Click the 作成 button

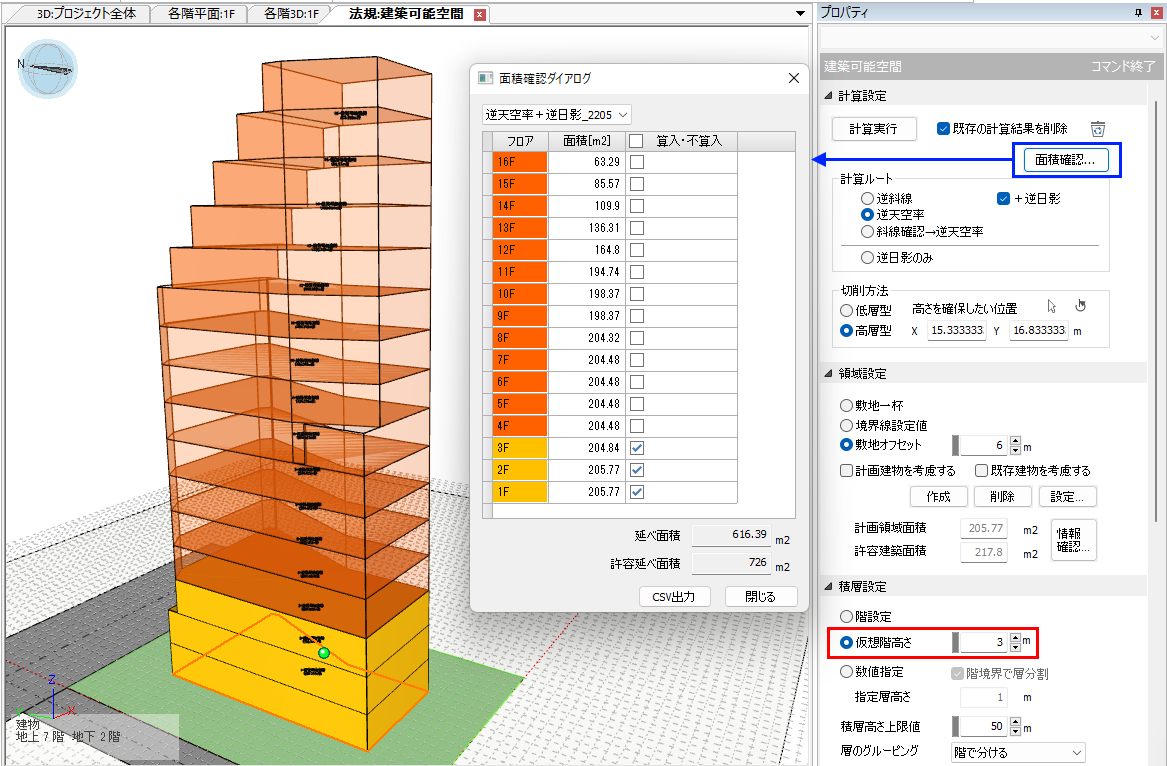939,497
